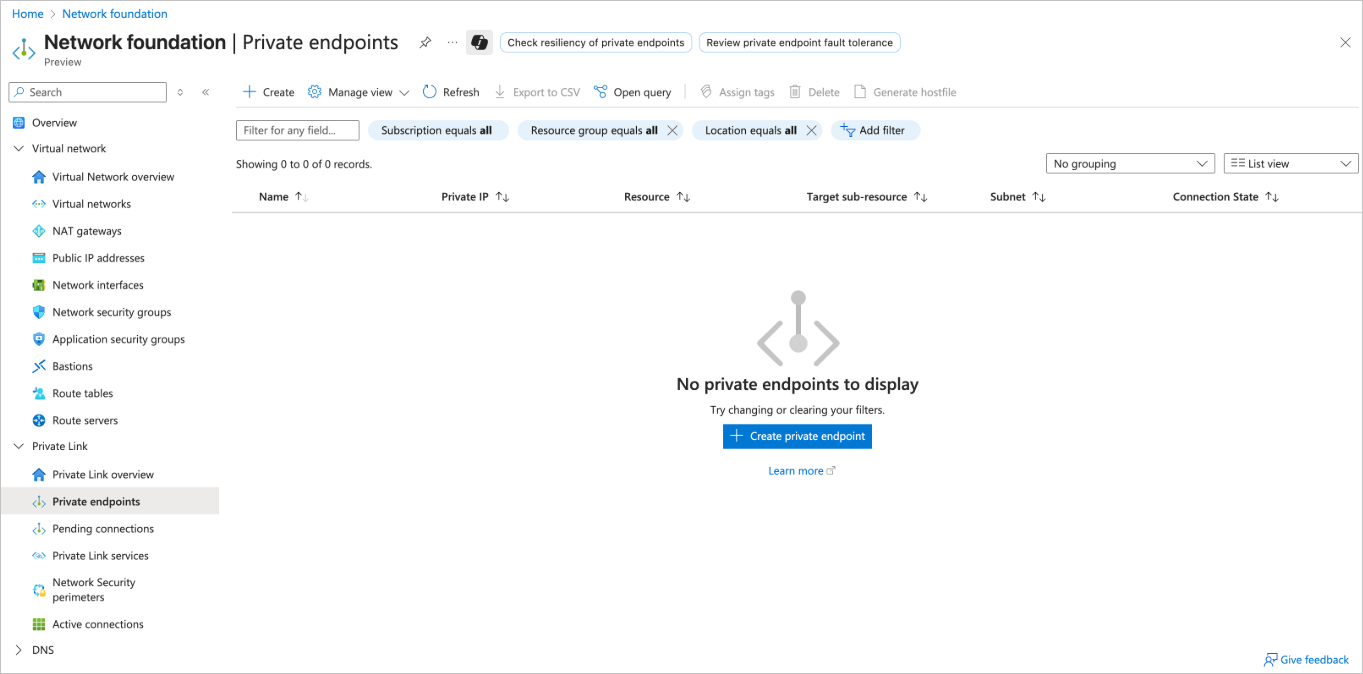Viewport: 1363px width, 674px height.
Task: Go to Route tables in sidebar
Action: (x=82, y=393)
